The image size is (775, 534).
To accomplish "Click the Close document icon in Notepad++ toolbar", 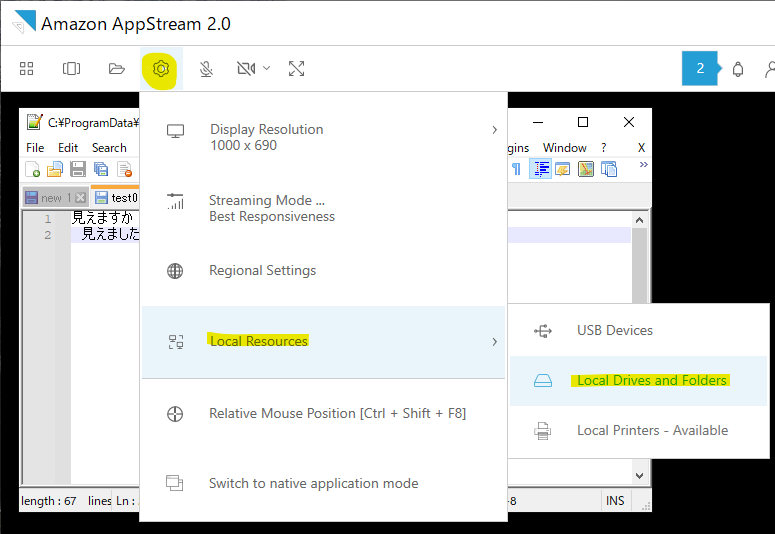I will [x=125, y=169].
